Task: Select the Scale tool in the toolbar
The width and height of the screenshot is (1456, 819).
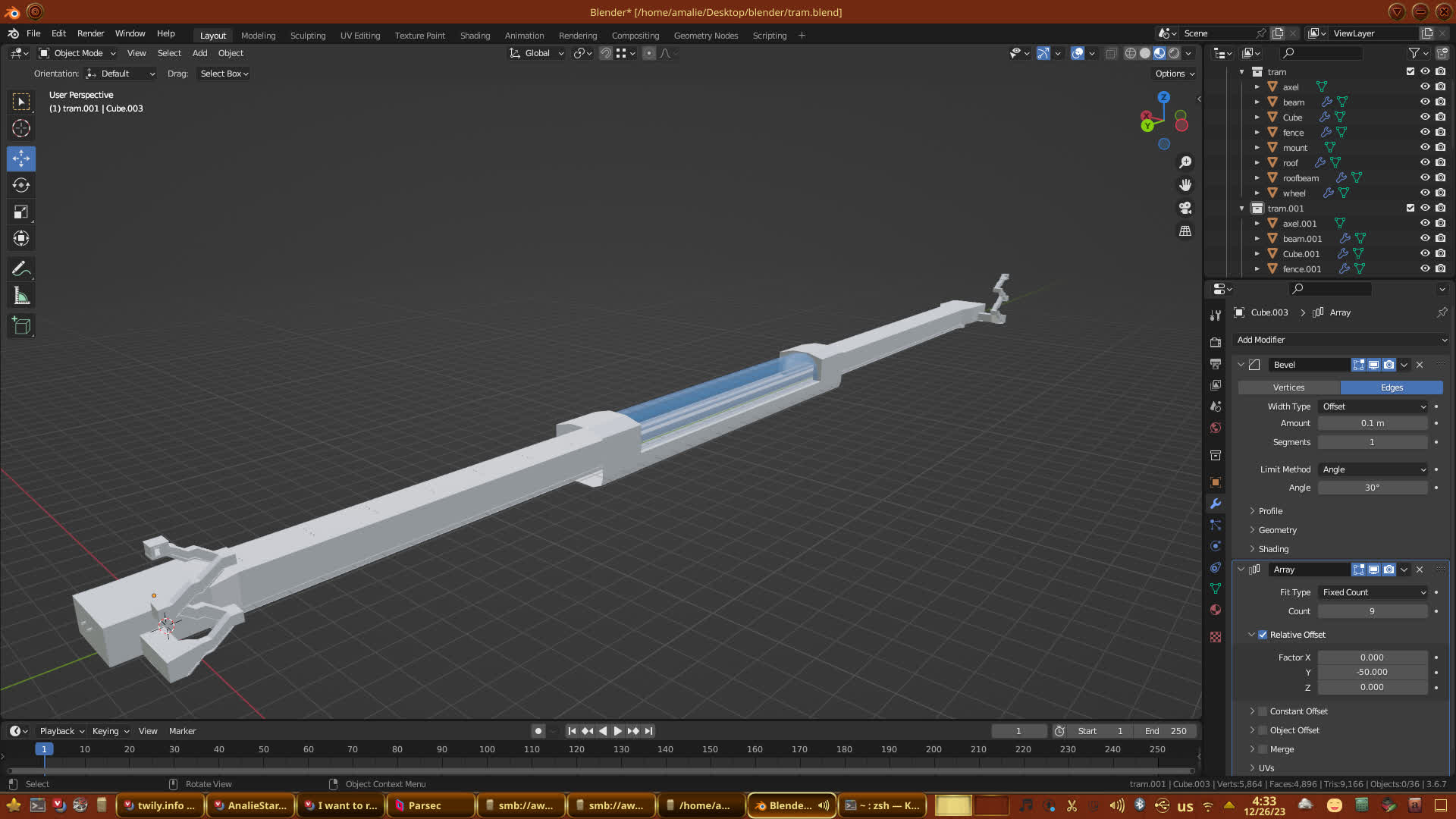Action: coord(21,212)
